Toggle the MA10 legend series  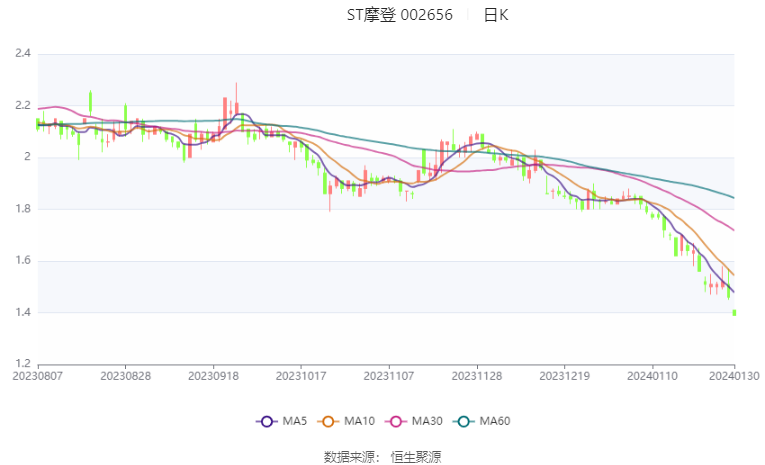346,421
